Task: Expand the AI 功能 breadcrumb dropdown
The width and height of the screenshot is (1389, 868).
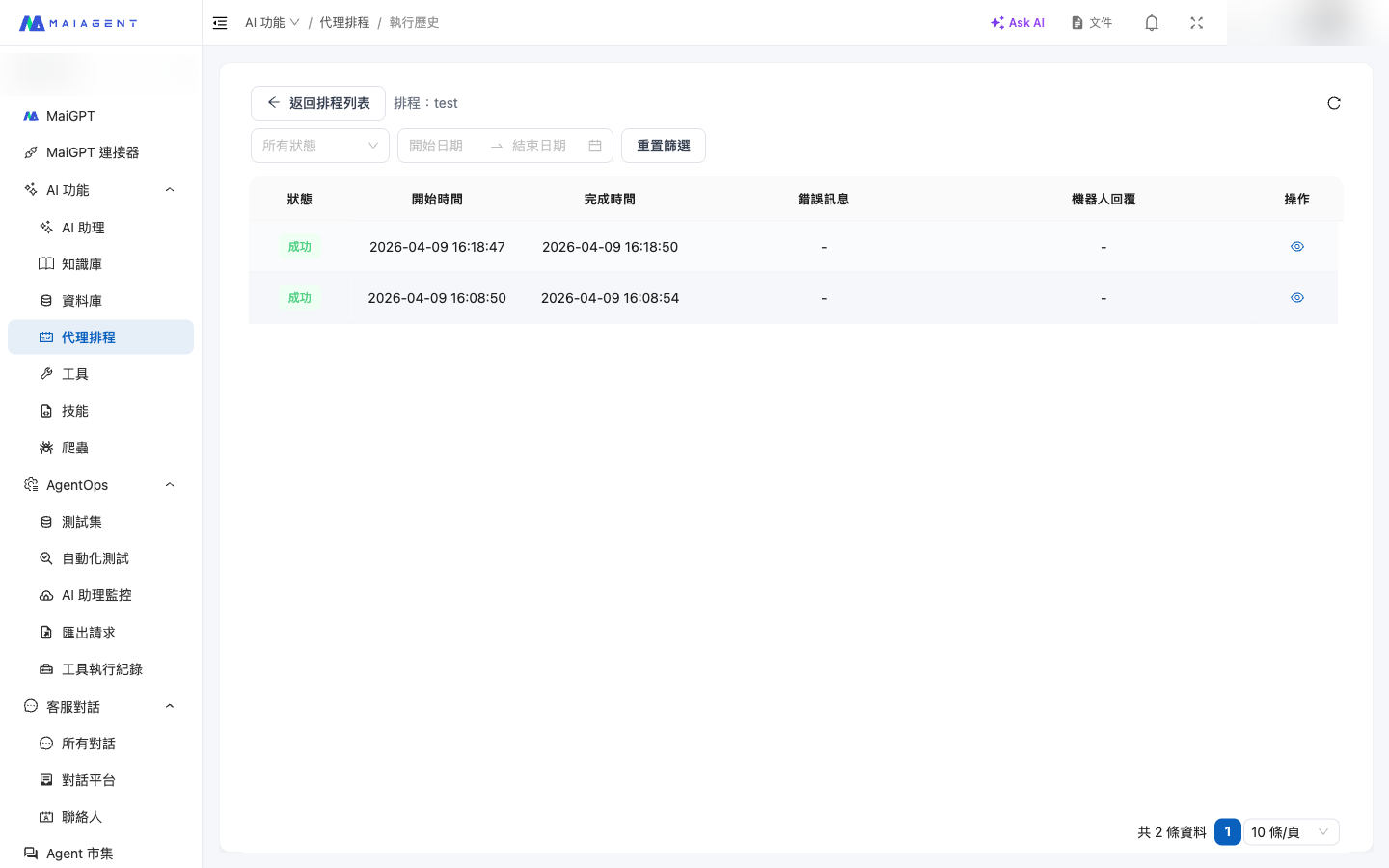Action: (x=273, y=23)
